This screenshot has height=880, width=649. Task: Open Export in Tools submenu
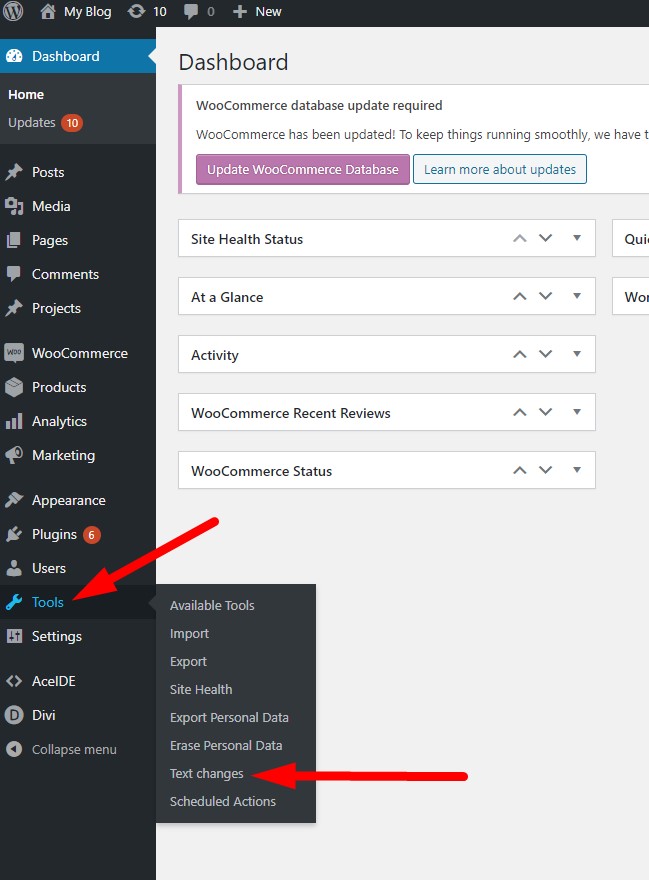[x=188, y=662]
